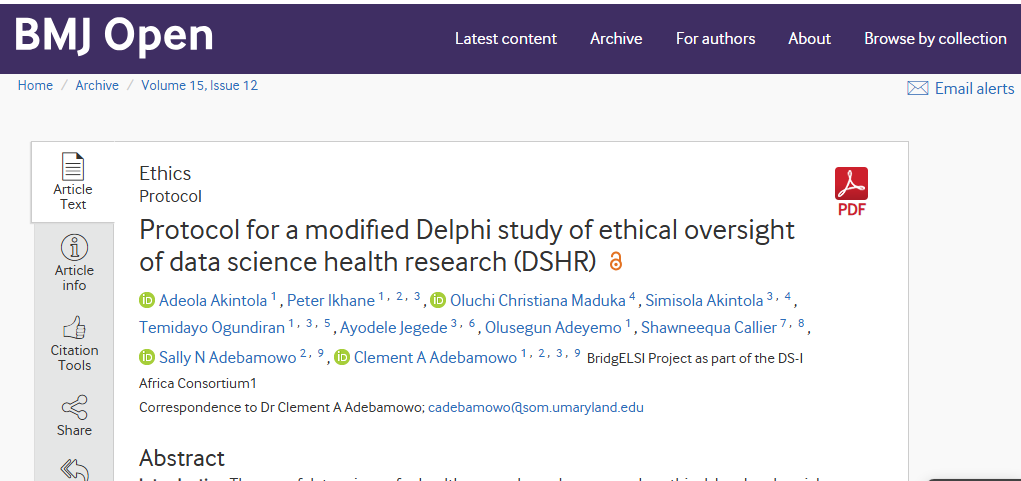Click the open access lock icon
The height and width of the screenshot is (481, 1021).
click(x=616, y=262)
